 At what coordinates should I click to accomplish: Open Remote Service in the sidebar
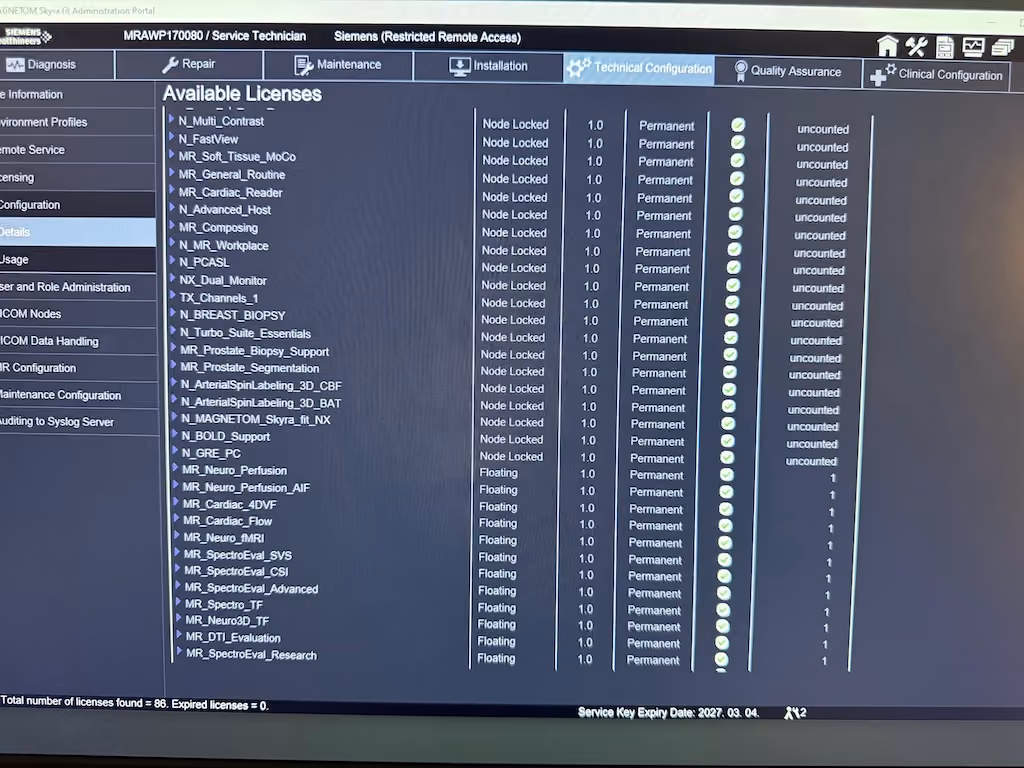tap(77, 150)
